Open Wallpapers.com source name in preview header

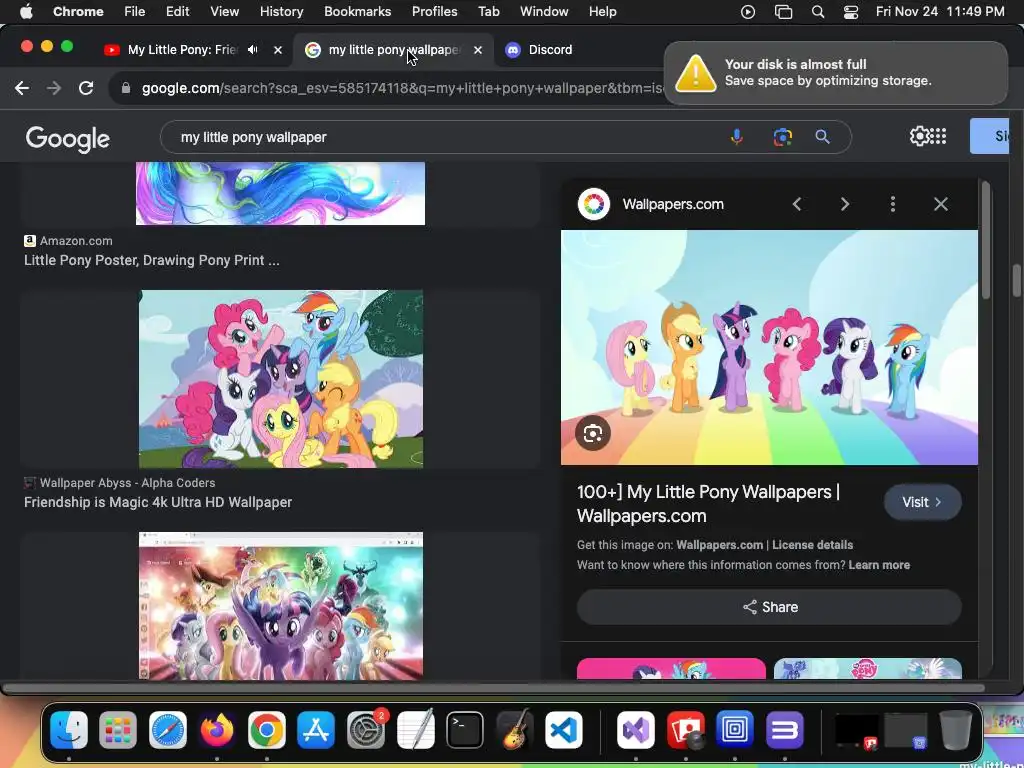tap(673, 204)
